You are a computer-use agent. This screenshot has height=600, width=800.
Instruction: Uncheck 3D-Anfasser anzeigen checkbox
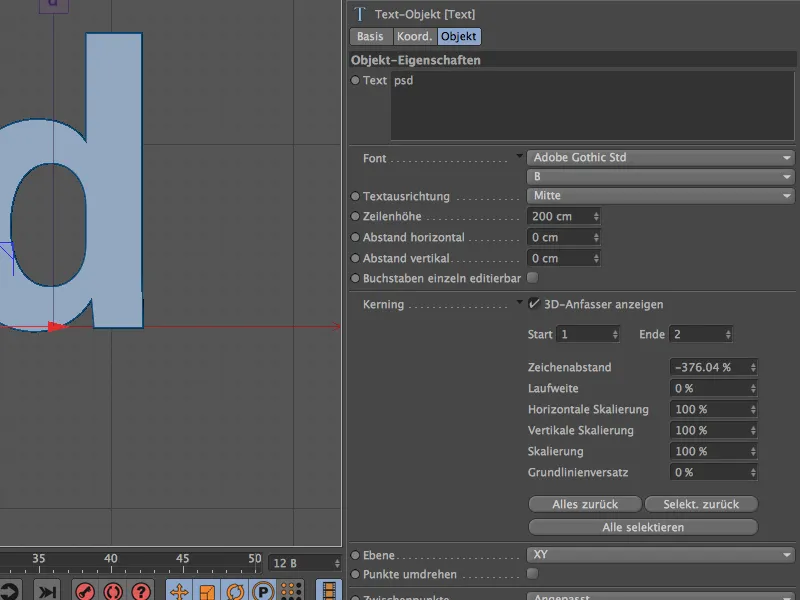(x=534, y=304)
